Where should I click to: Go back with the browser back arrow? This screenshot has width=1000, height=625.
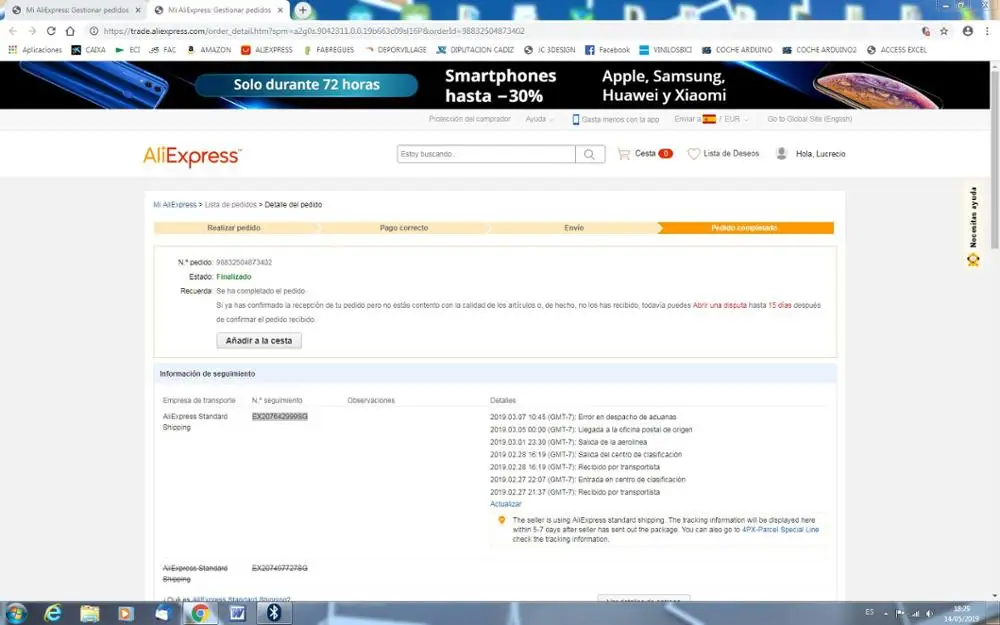point(13,31)
